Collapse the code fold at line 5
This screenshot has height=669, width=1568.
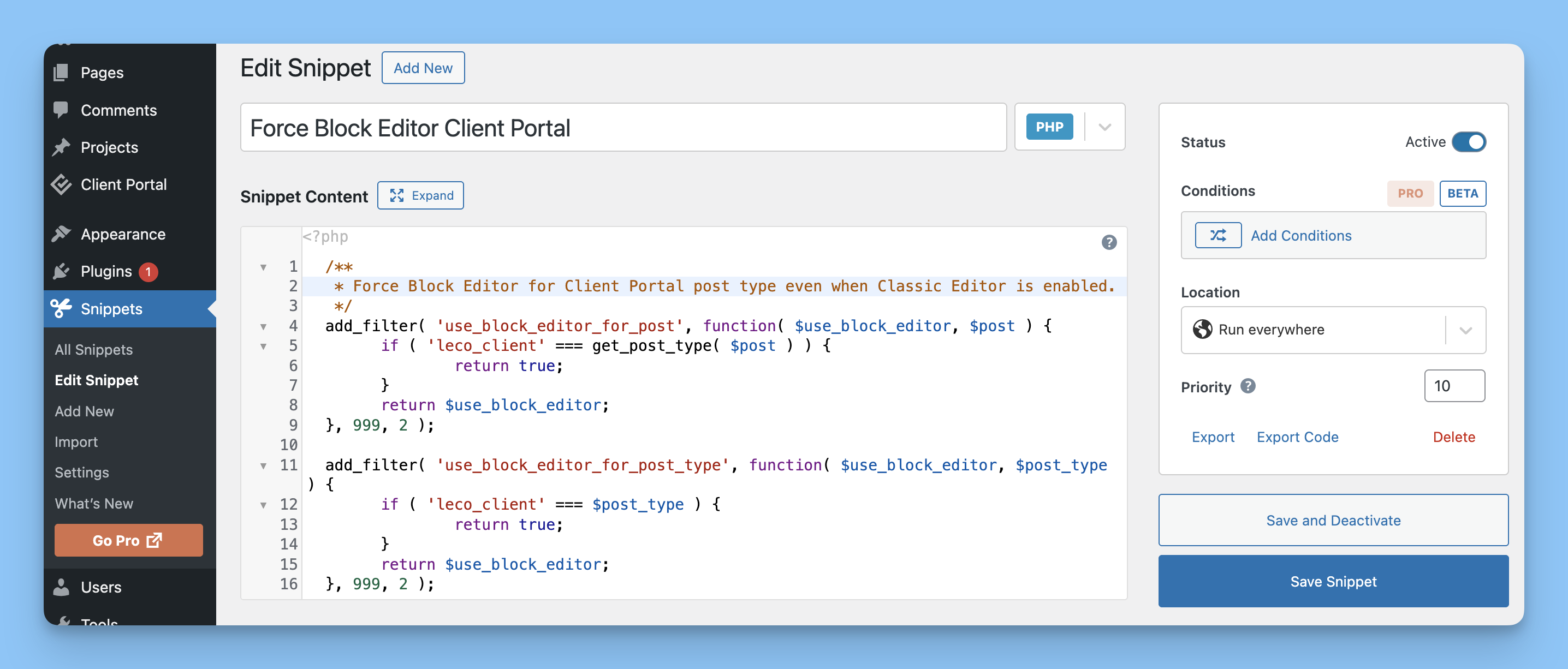tap(264, 347)
